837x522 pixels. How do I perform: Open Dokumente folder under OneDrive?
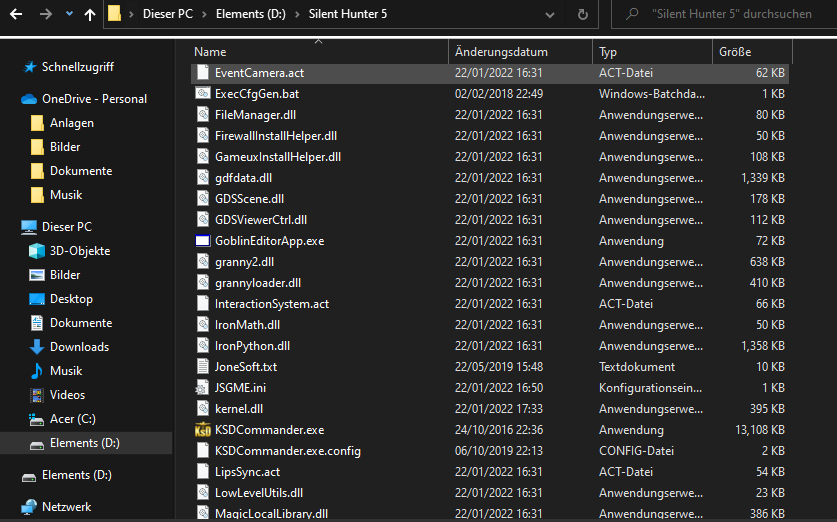tap(81, 171)
